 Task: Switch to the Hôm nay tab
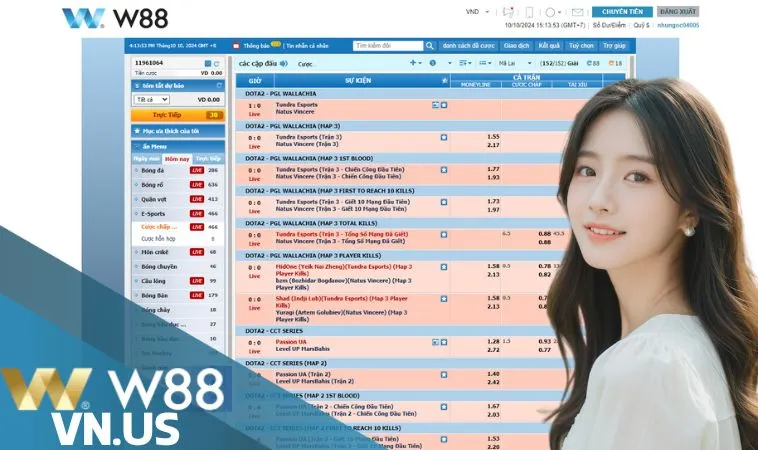tap(177, 158)
